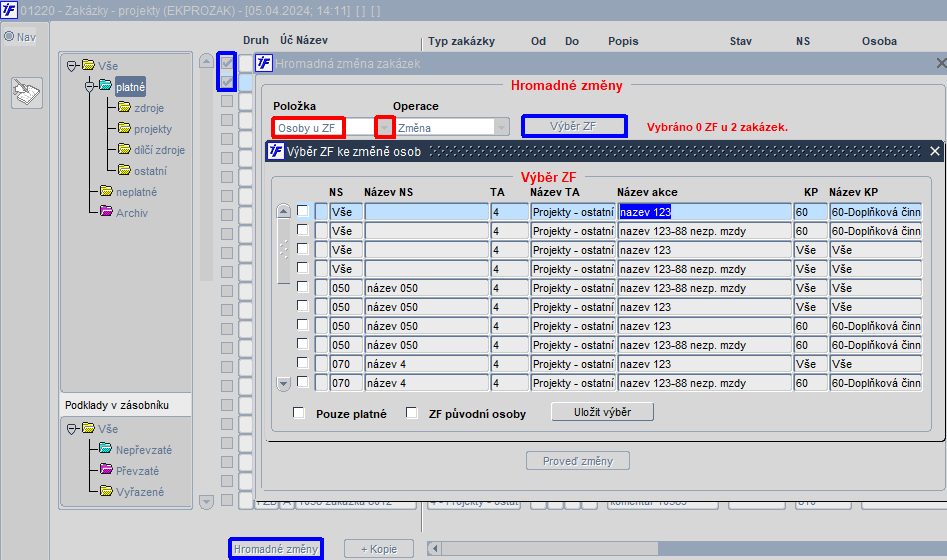Open the Položka dropdown arrow
Screen dimensions: 947x560
pos(385,127)
